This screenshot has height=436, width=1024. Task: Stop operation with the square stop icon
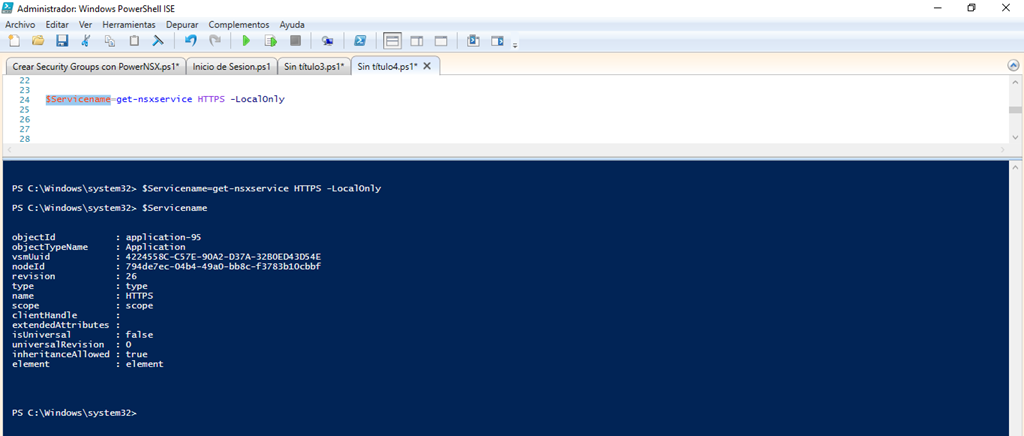coord(295,41)
